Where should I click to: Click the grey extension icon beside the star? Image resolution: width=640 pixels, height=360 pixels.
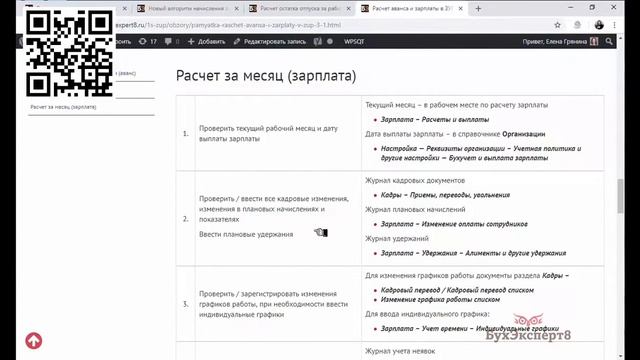(577, 25)
